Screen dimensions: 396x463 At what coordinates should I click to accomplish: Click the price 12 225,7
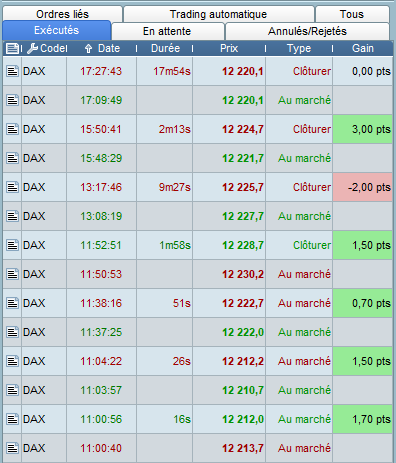243,187
